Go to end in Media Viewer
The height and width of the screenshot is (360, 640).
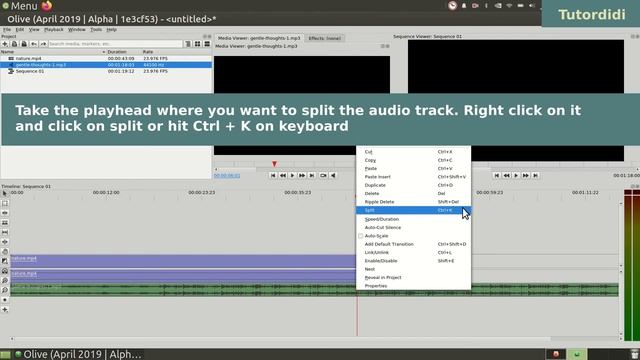click(312, 176)
